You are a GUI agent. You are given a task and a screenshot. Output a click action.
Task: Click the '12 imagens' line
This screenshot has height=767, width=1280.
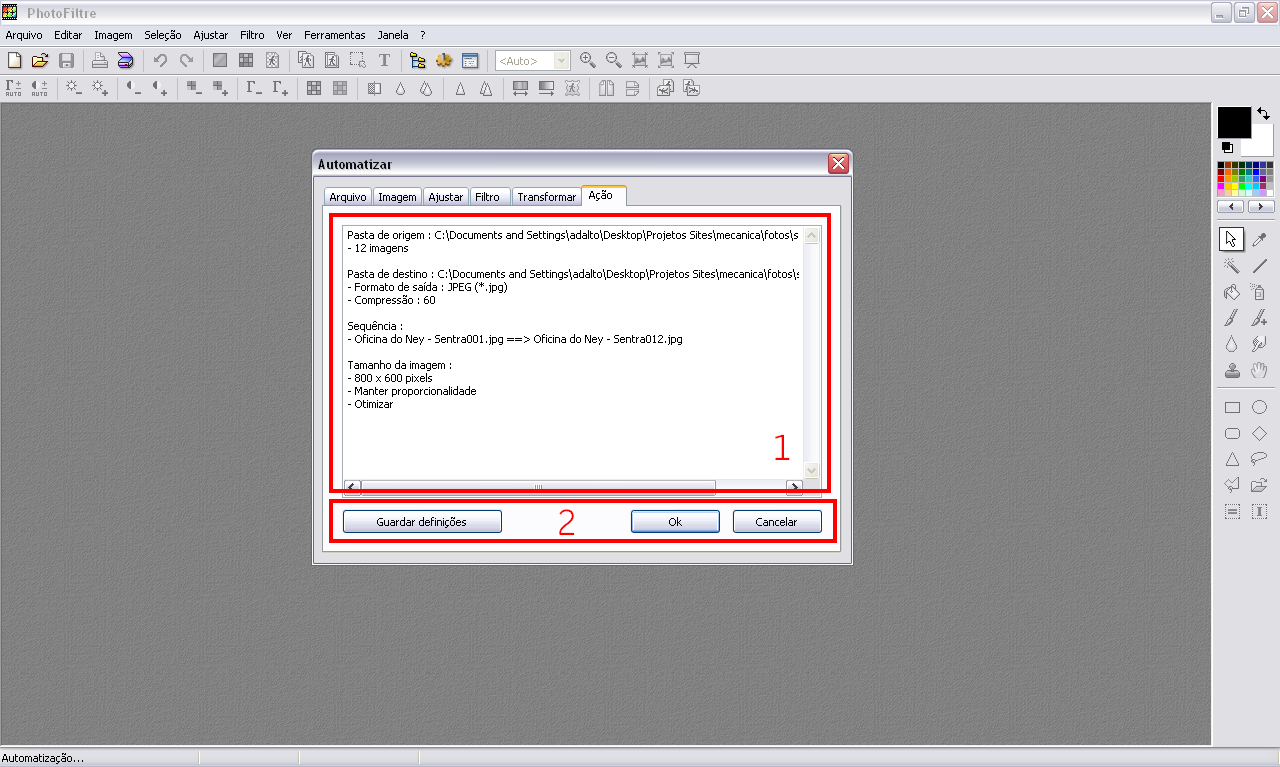377,248
